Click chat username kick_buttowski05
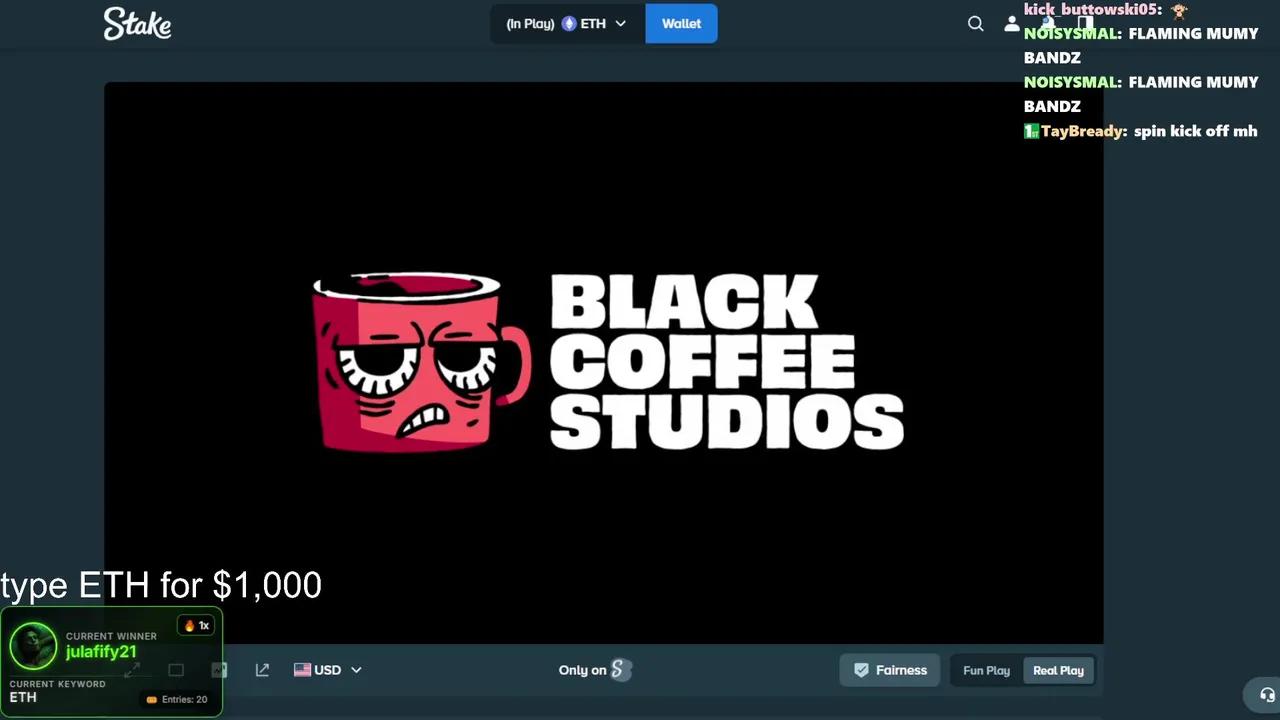Viewport: 1280px width, 720px height. click(1092, 10)
